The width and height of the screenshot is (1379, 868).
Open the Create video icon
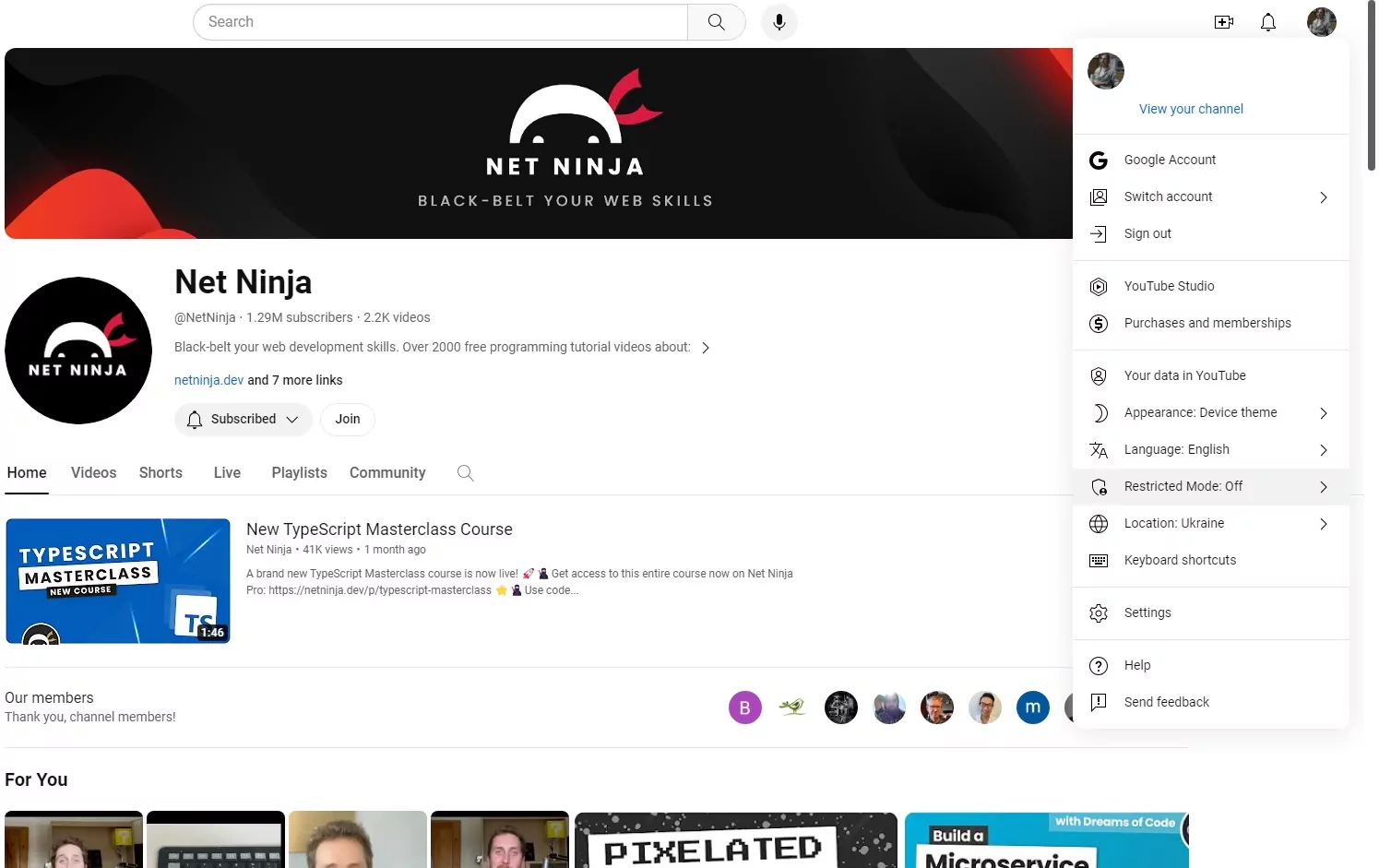1224,22
